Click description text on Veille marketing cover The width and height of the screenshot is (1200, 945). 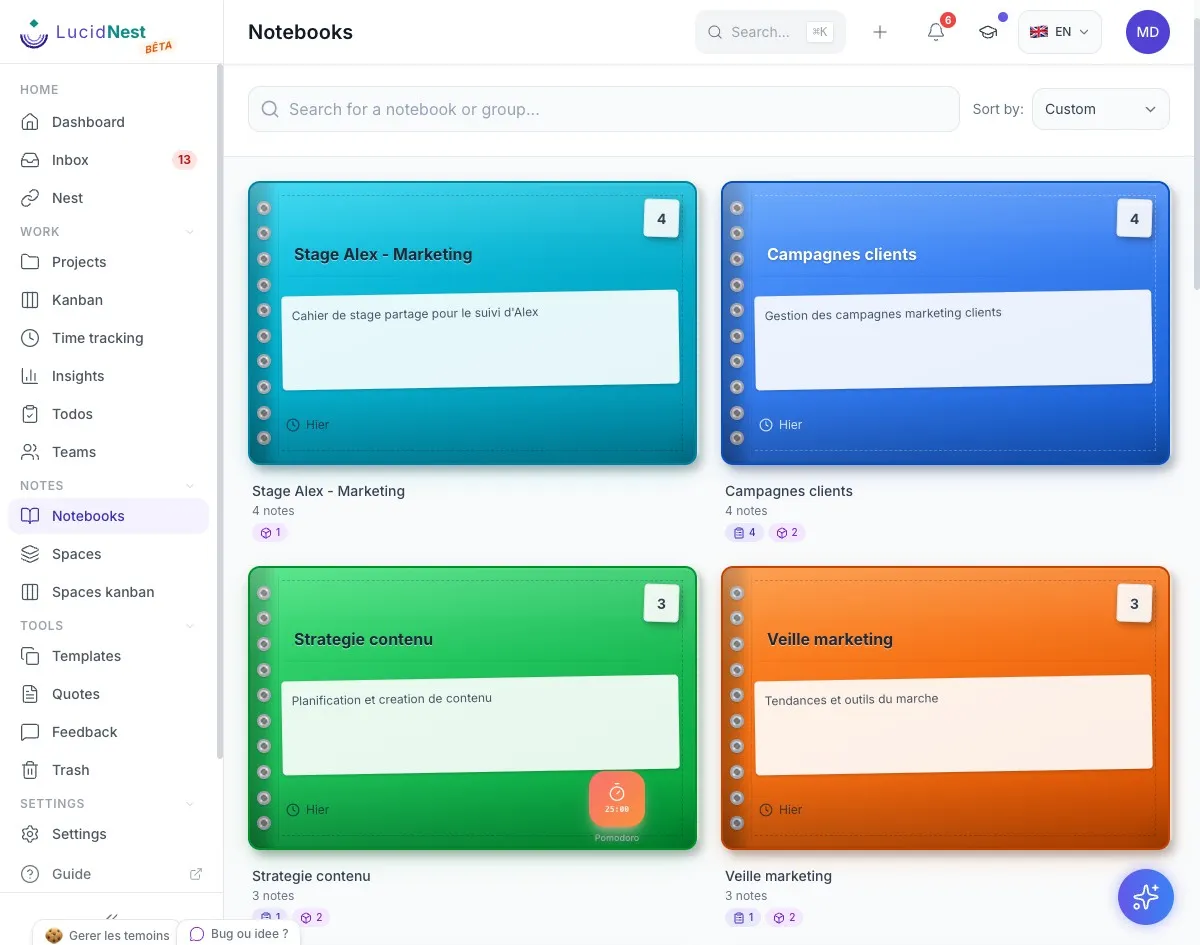click(851, 699)
